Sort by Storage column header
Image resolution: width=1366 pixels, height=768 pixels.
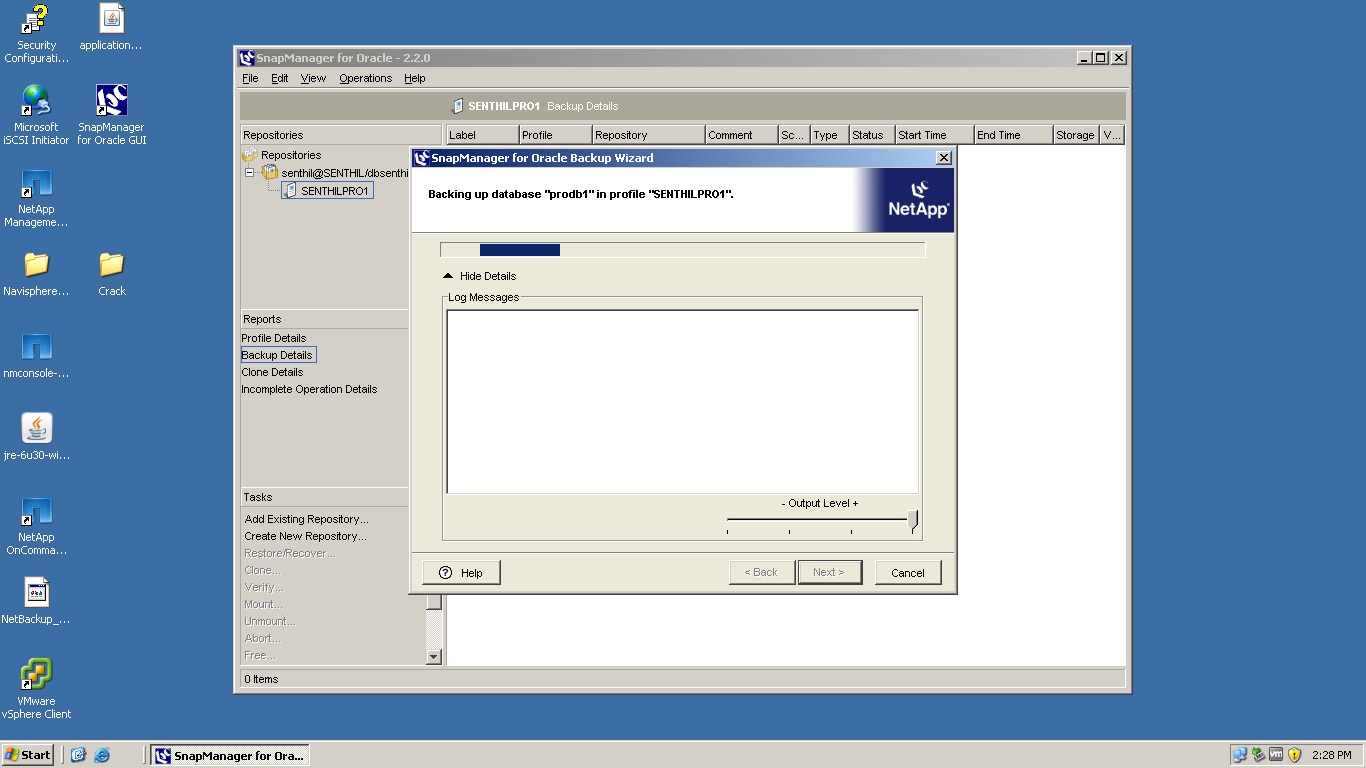click(x=1076, y=135)
